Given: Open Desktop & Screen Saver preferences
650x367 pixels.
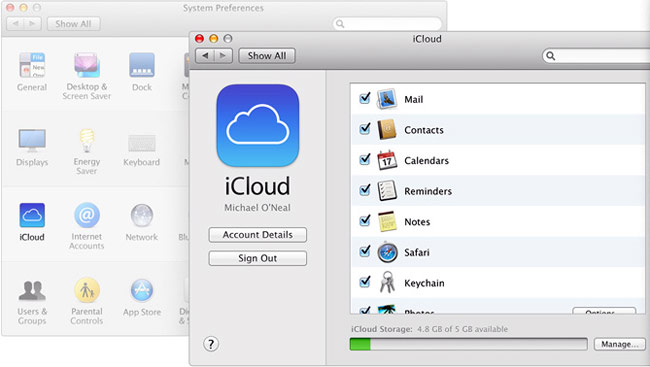Looking at the screenshot, I should click(x=87, y=76).
